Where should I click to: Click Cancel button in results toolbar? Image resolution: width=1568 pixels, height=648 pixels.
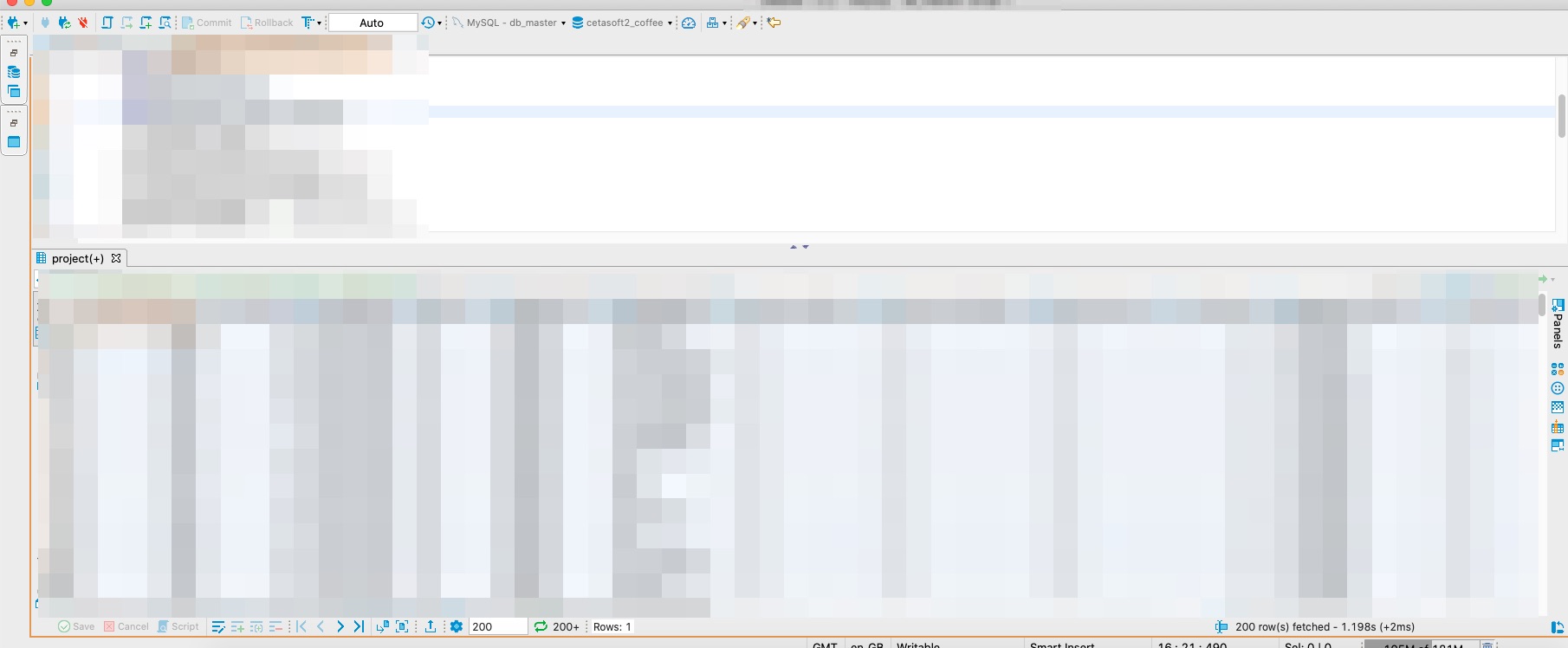click(126, 626)
